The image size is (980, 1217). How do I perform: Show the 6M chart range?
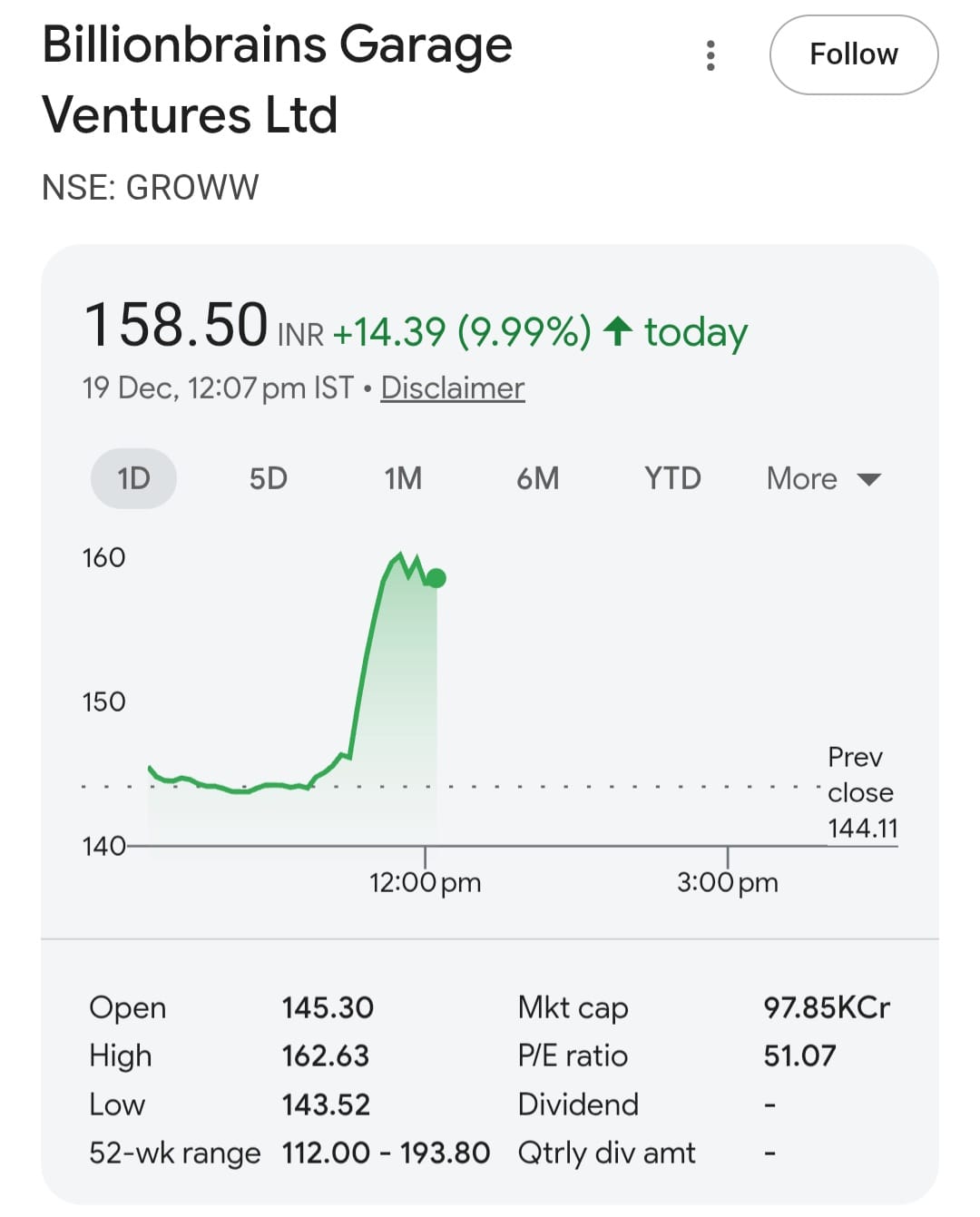537,478
